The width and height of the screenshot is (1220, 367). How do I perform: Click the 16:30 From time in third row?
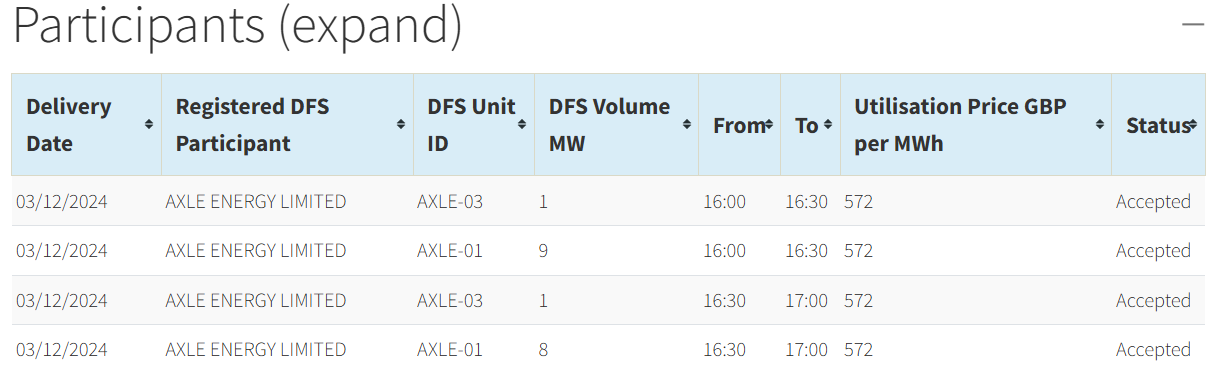click(x=724, y=300)
